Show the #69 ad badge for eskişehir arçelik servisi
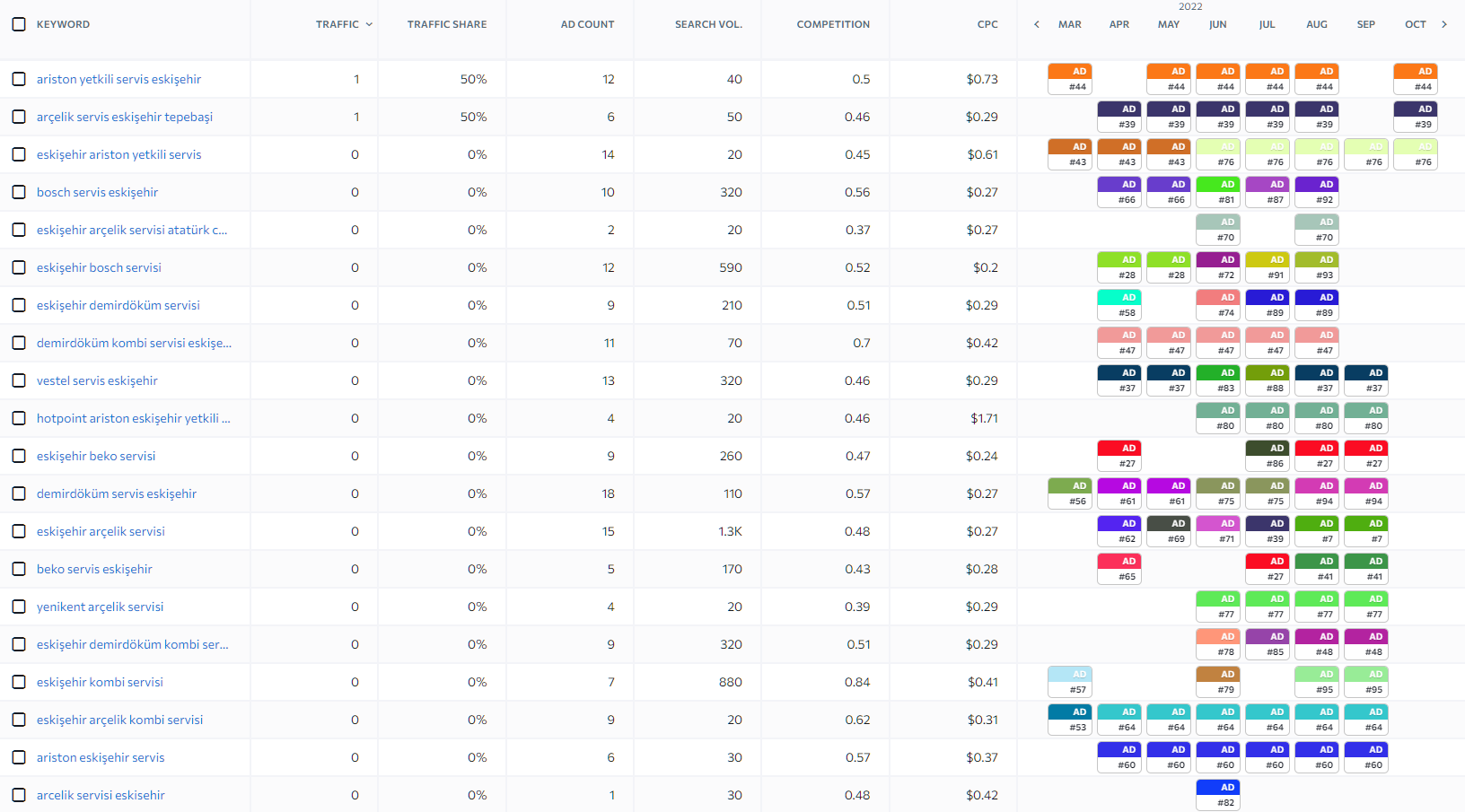 1169,531
